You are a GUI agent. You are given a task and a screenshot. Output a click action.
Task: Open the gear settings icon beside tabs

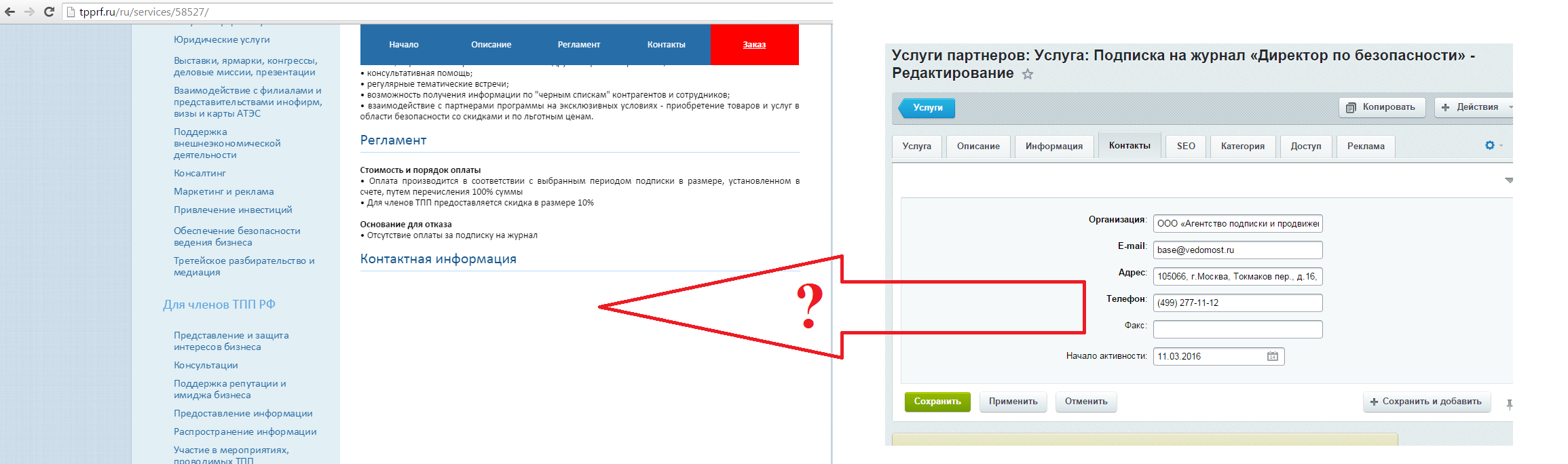pyautogui.click(x=1490, y=145)
